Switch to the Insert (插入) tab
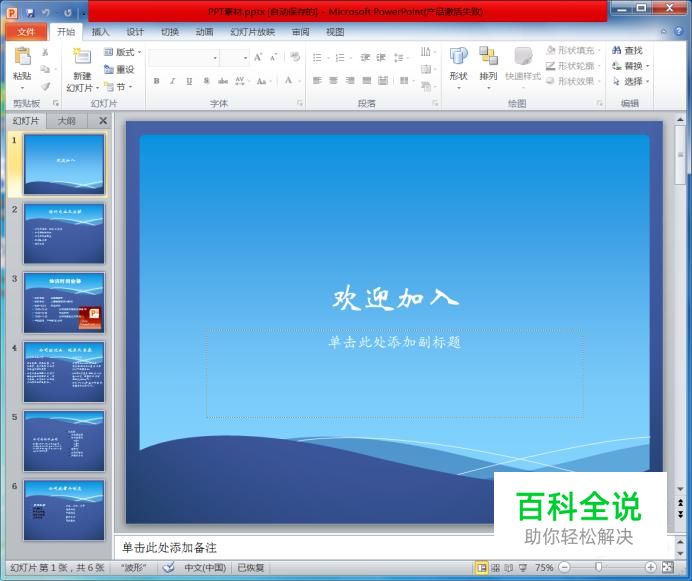This screenshot has height=581, width=692. (x=100, y=32)
